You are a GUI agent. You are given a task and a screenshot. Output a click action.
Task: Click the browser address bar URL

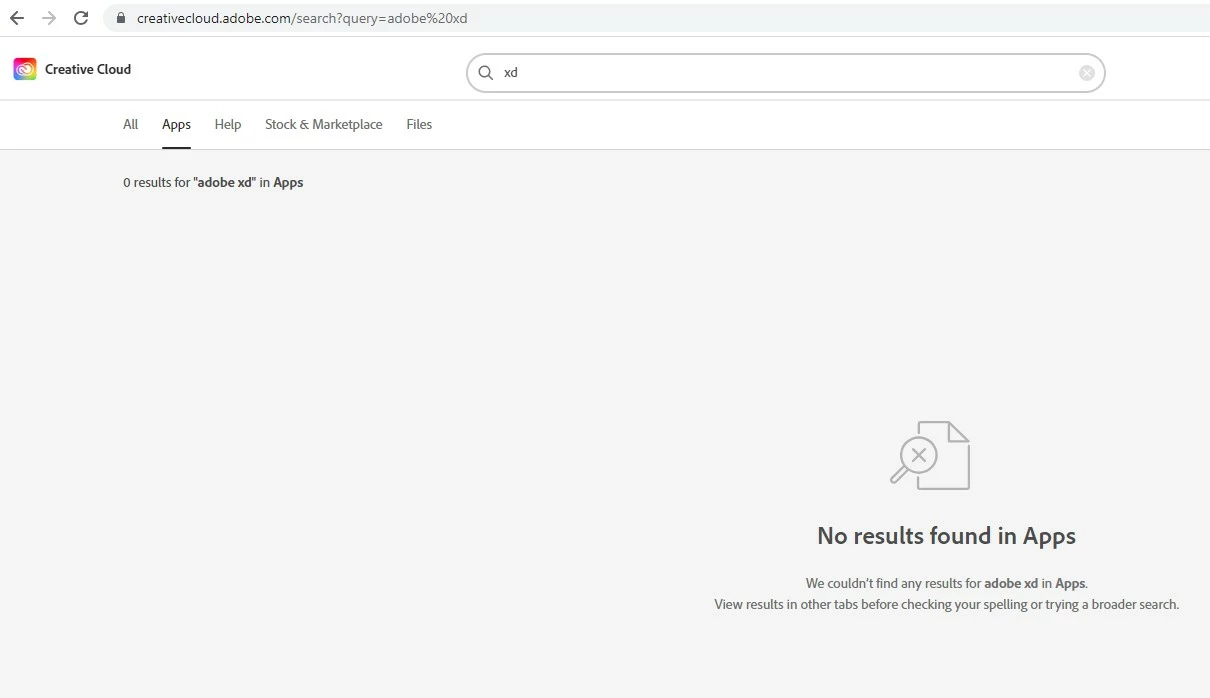(302, 18)
